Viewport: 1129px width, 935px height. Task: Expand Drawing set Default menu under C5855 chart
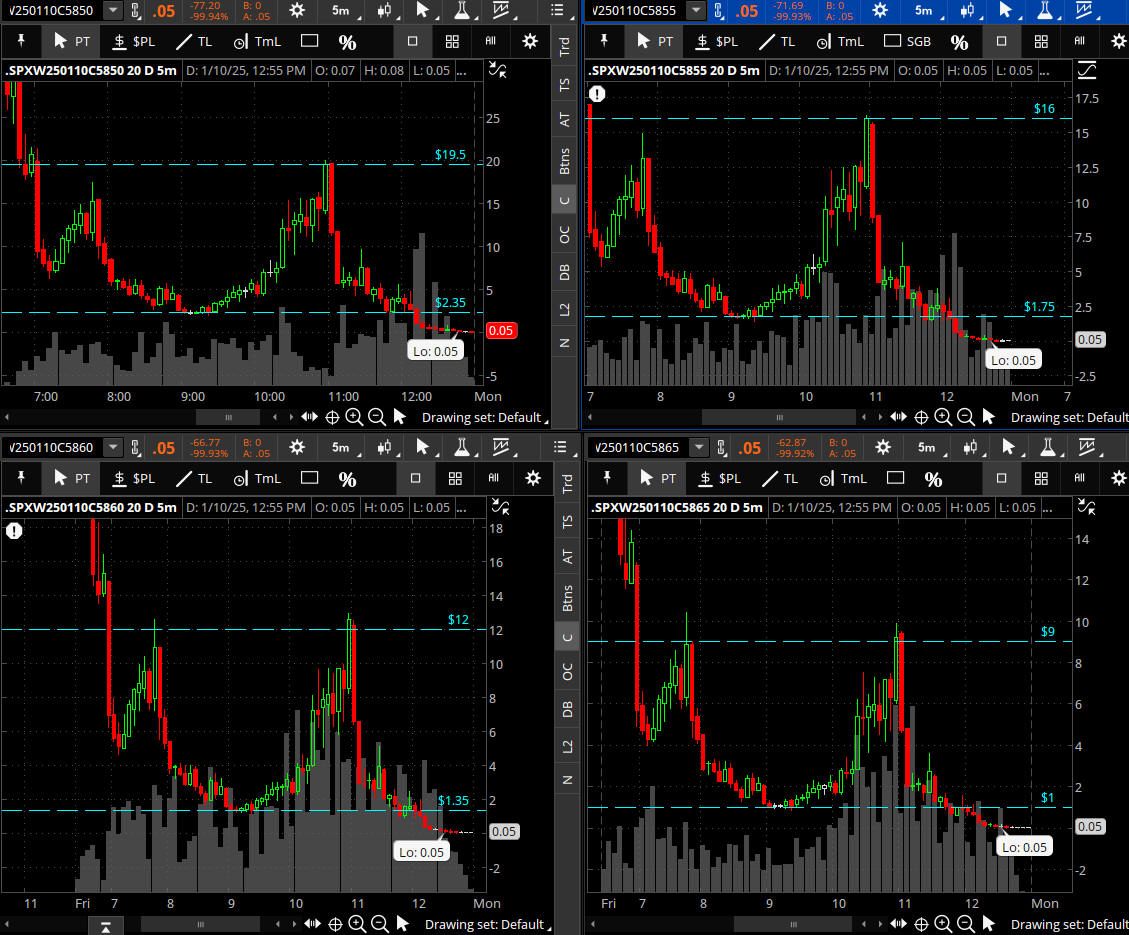pos(1069,417)
